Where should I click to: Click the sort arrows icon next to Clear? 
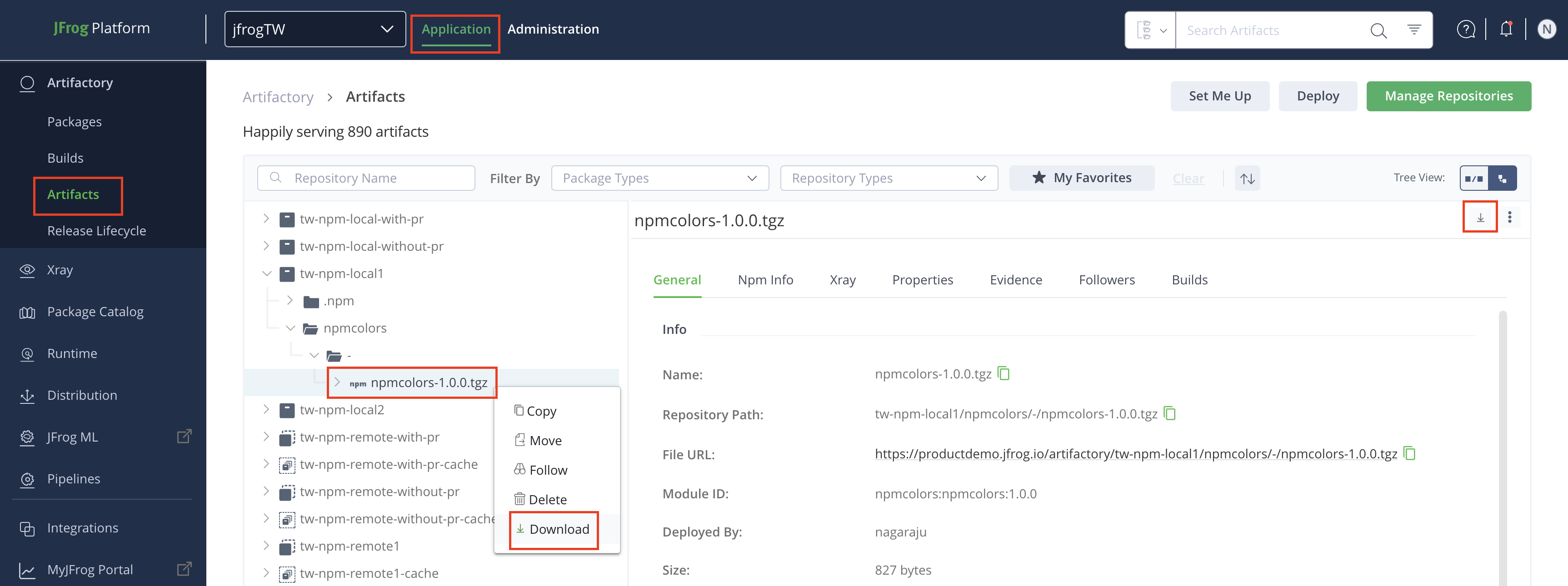coord(1247,178)
